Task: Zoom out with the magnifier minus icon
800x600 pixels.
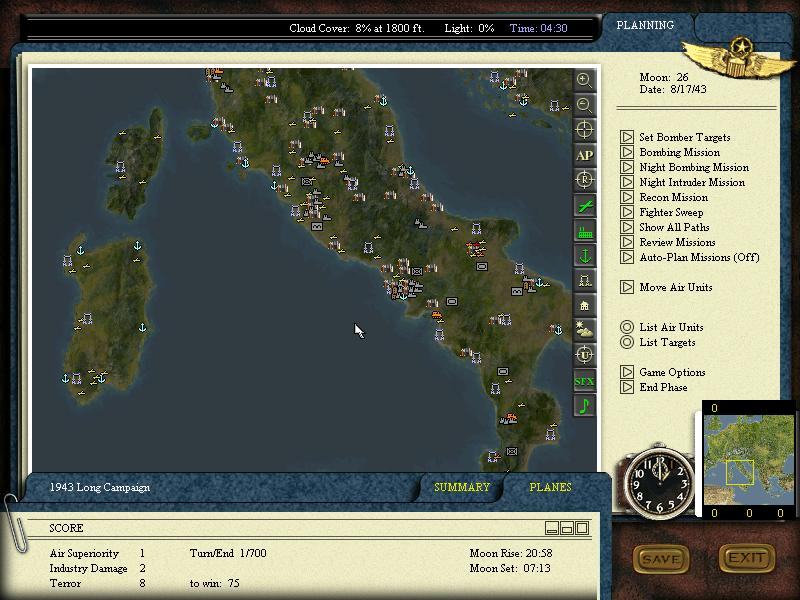Action: coord(585,105)
